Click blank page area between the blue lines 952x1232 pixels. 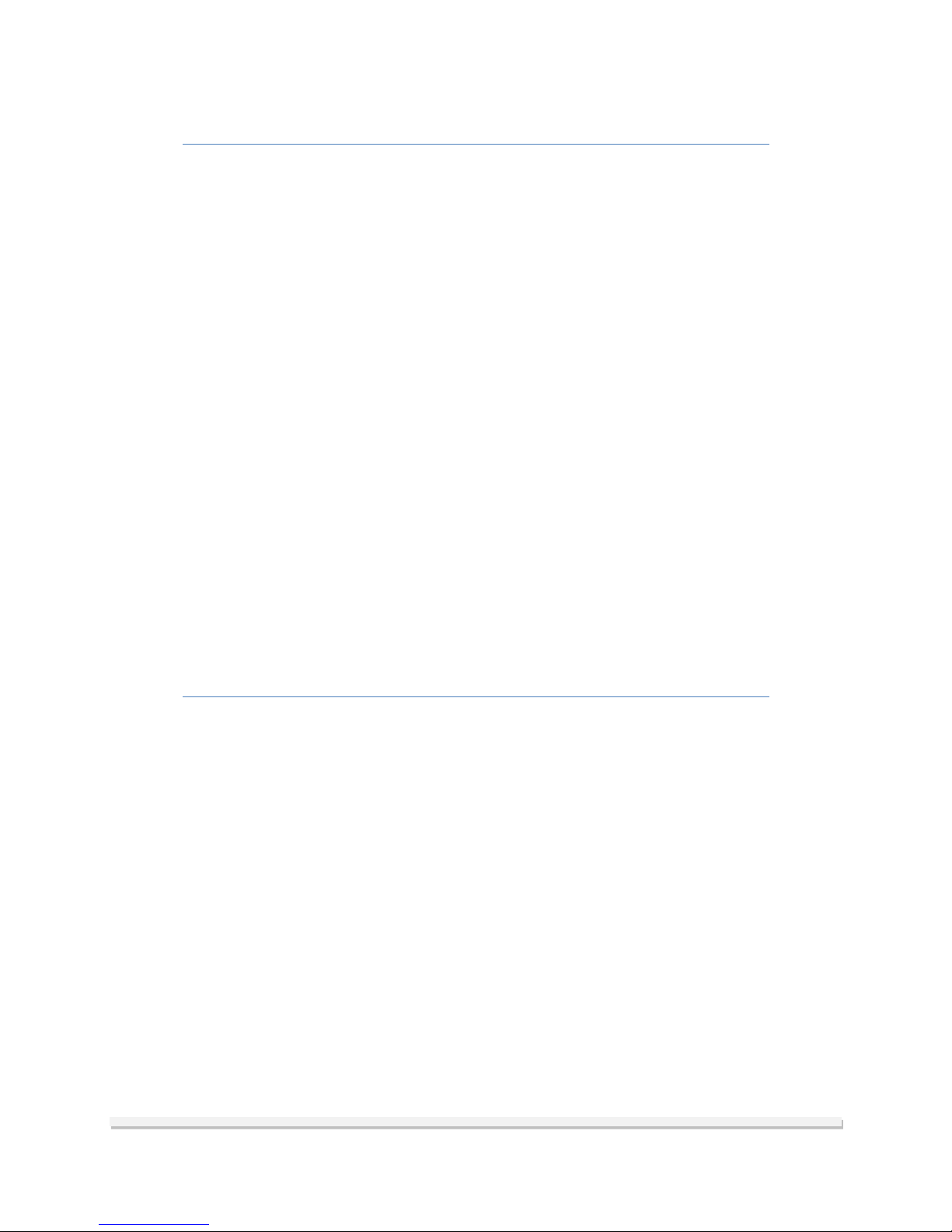coord(476,420)
